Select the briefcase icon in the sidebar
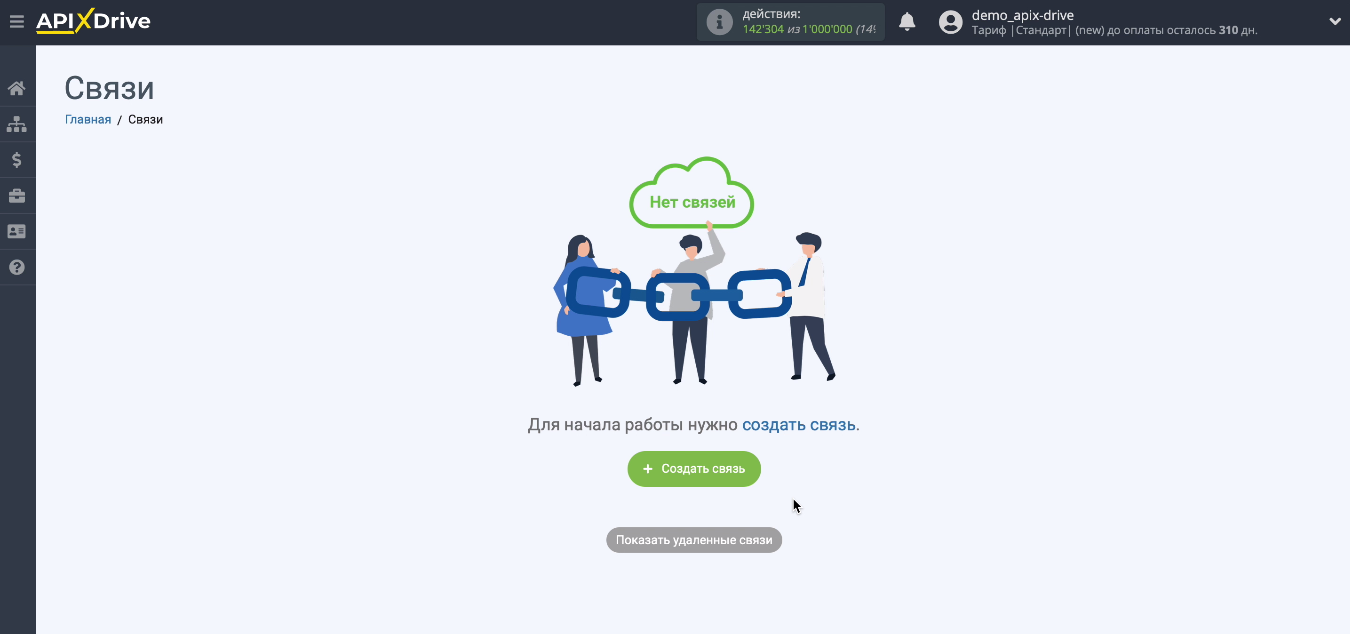Screen dimensions: 1350x634 coord(16,196)
